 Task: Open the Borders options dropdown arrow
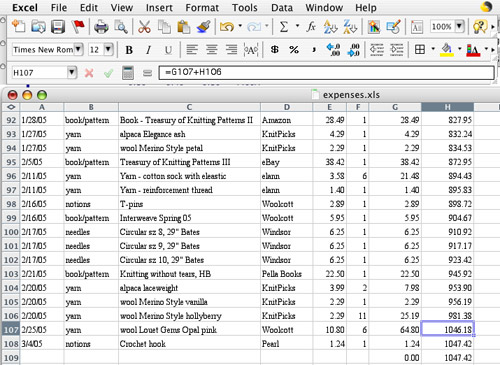click(433, 49)
